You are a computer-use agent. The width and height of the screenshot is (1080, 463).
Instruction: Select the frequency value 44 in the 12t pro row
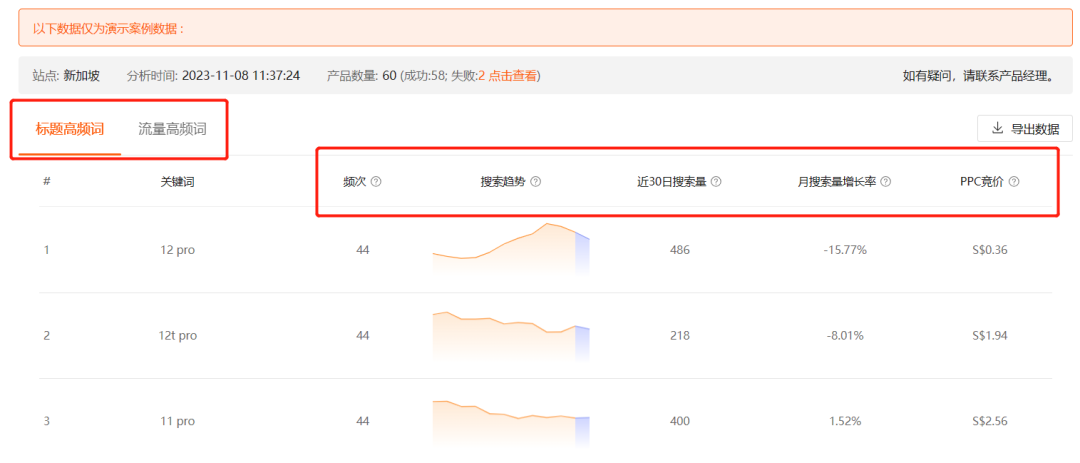pyautogui.click(x=363, y=336)
